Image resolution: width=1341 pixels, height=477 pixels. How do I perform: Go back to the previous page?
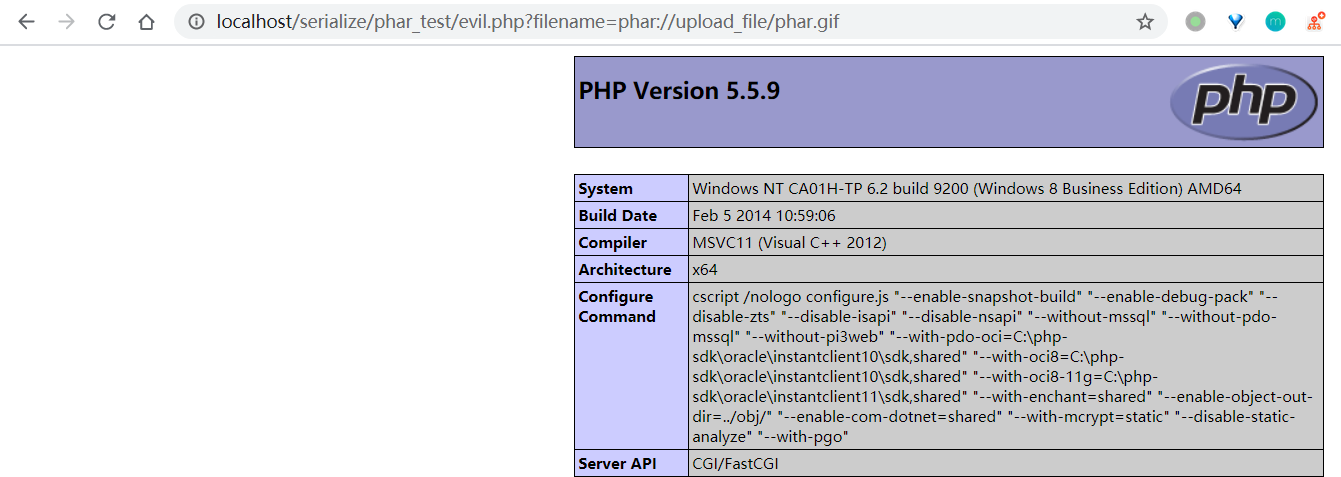[26, 22]
